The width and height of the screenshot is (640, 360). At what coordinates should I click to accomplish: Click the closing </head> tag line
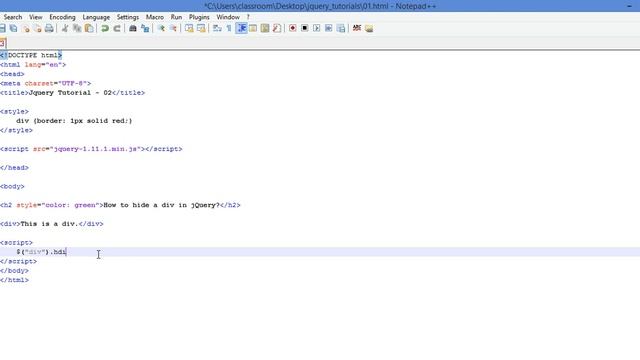click(14, 168)
